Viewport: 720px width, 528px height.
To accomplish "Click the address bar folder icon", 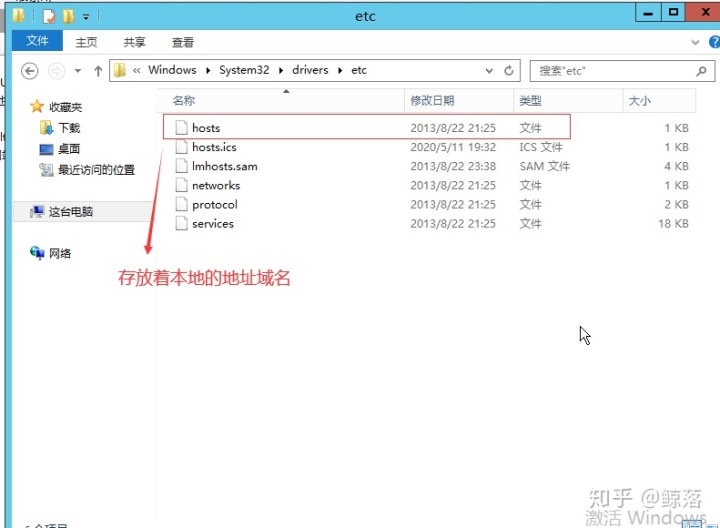I will 119,70.
